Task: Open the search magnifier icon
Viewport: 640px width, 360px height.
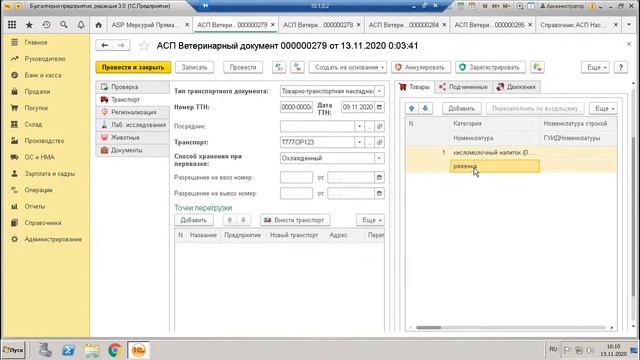Action: (x=64, y=25)
